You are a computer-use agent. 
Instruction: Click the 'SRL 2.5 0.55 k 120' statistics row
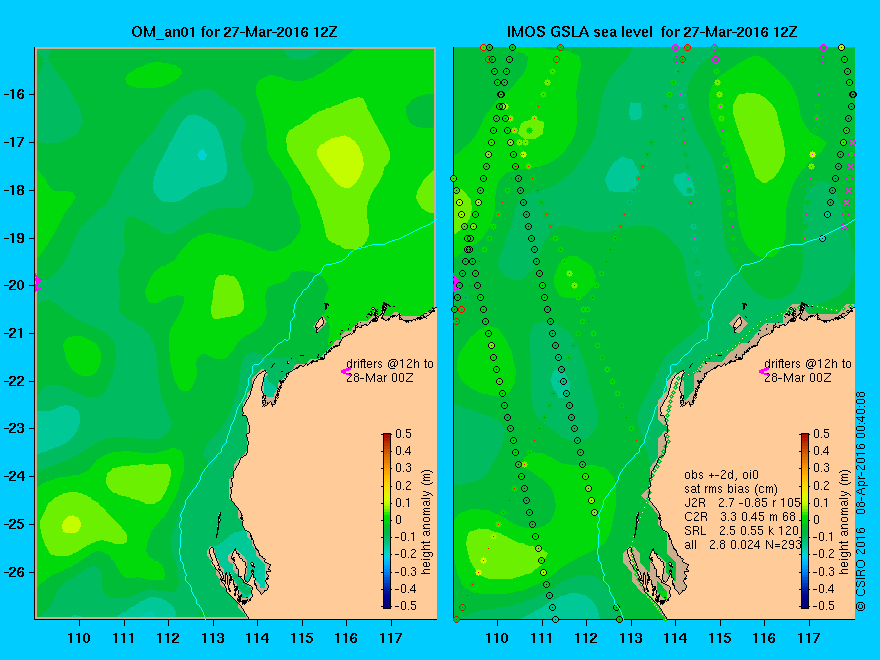click(x=741, y=530)
